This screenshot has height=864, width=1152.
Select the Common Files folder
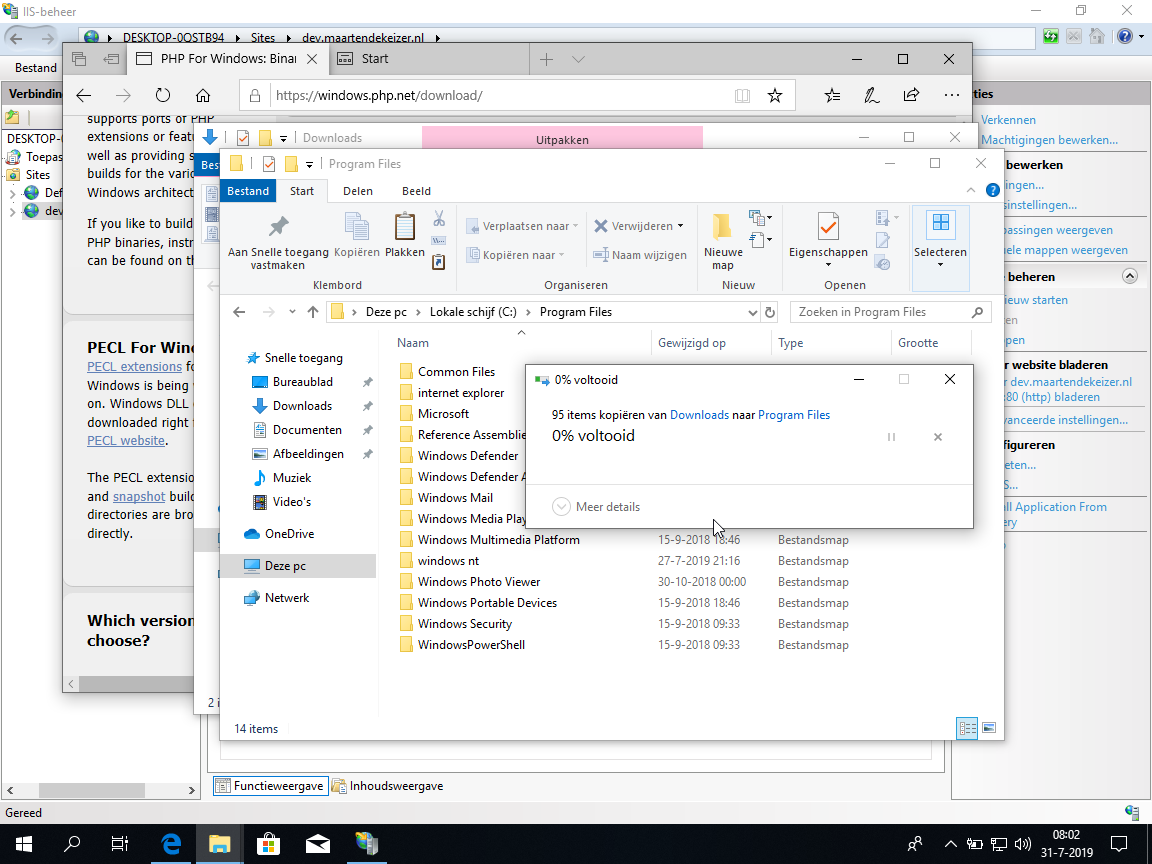tap(456, 372)
